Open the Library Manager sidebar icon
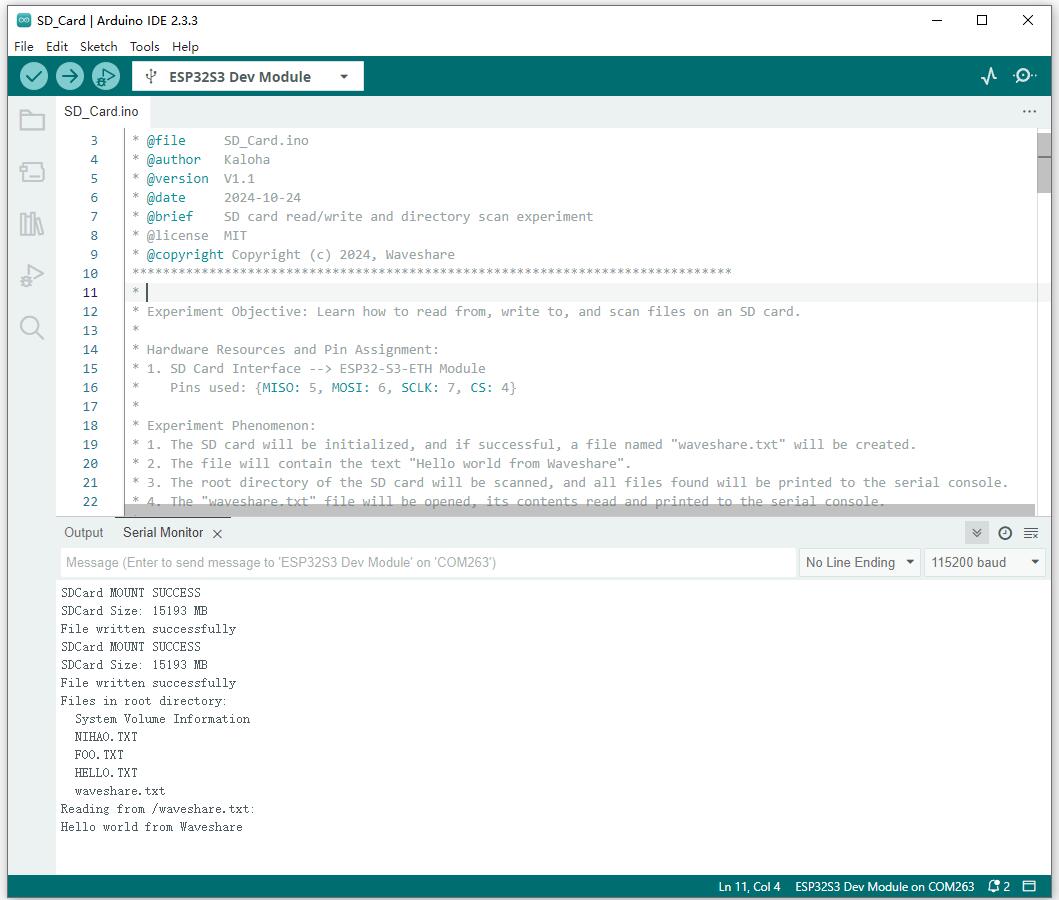This screenshot has height=900, width=1059. (32, 224)
